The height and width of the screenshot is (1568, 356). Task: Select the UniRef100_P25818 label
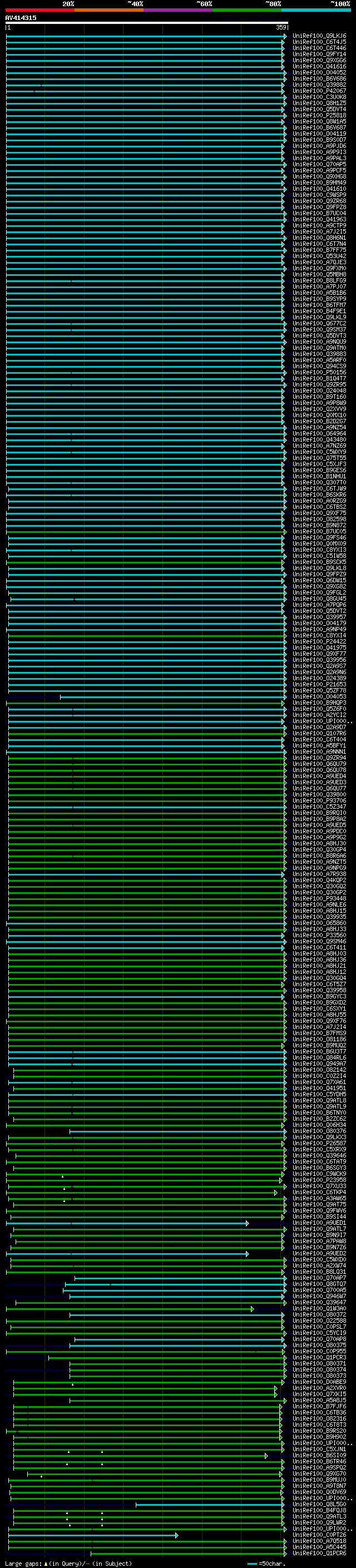coord(319,116)
